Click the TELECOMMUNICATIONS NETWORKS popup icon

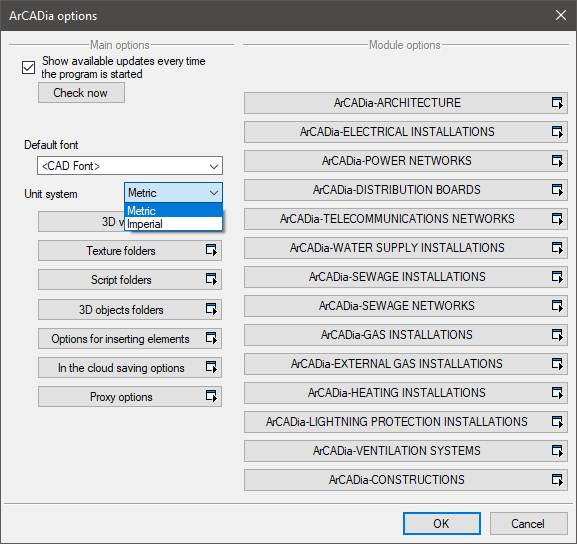pyautogui.click(x=557, y=219)
